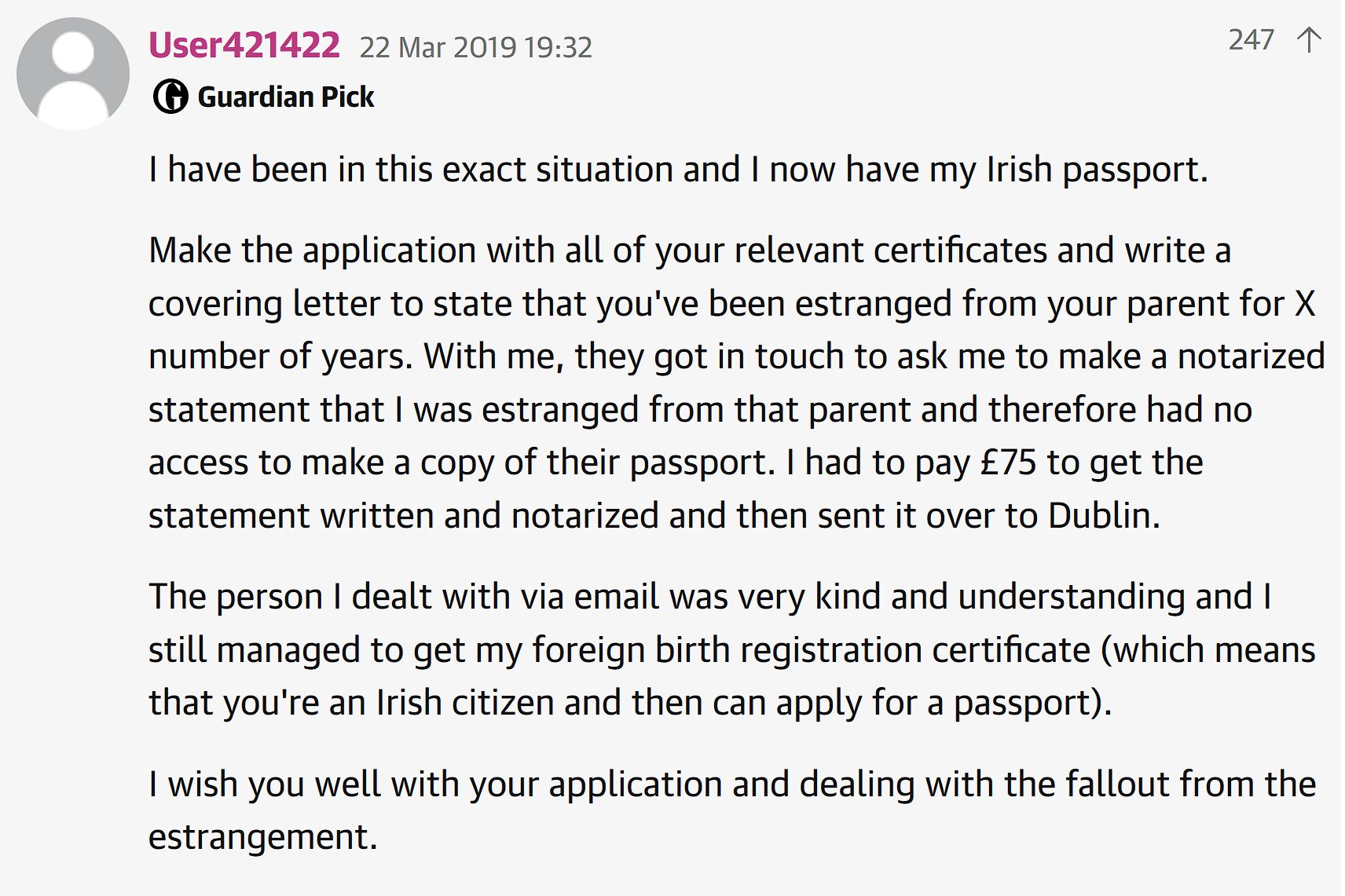Image resolution: width=1345 pixels, height=896 pixels.
Task: Click the word 'notarized' after 'make a'
Action: point(1252,357)
